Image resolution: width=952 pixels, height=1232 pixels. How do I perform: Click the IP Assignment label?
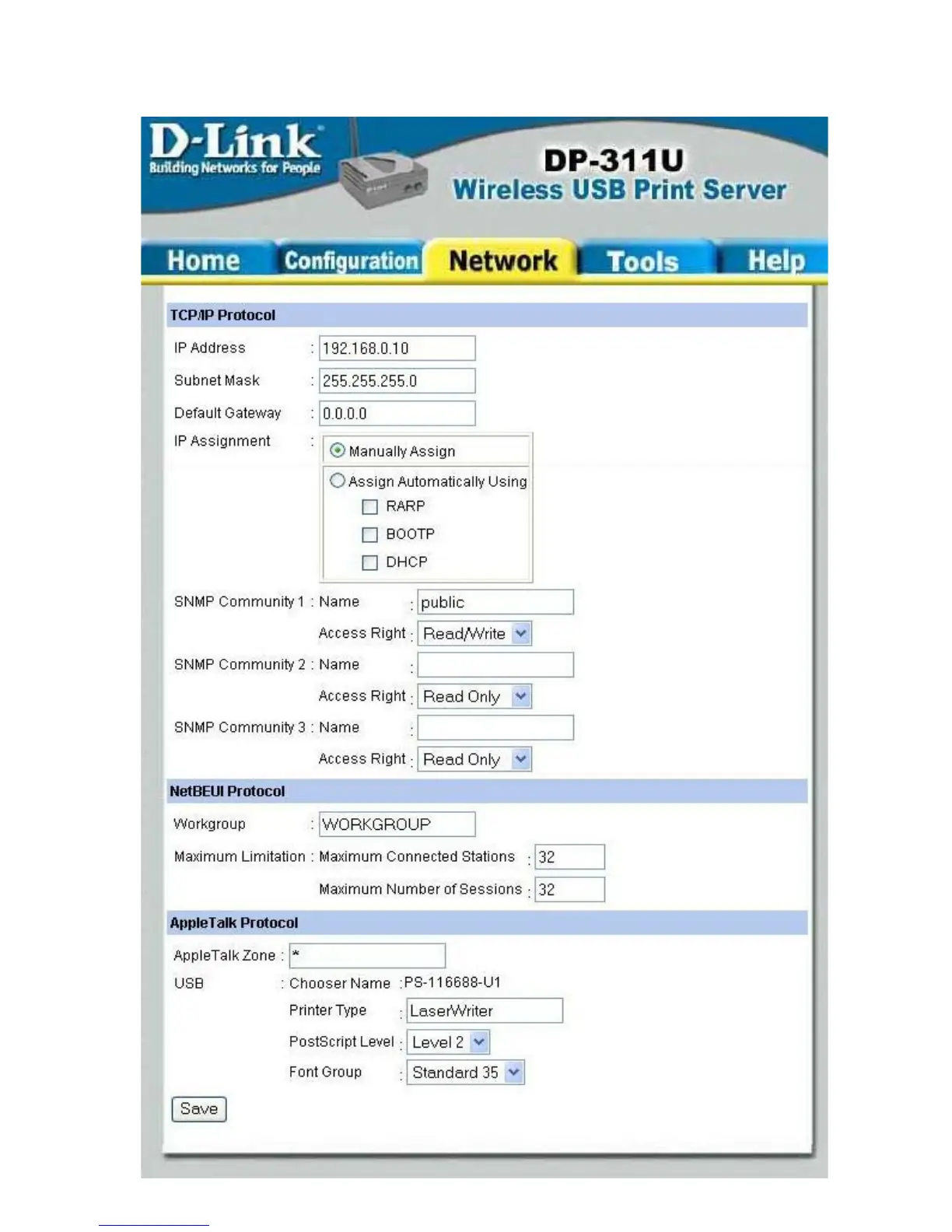pos(222,441)
